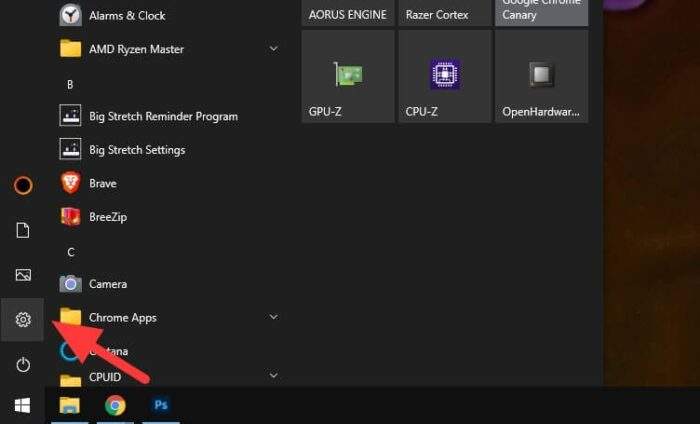
Task: Expand the Chrome Apps folder chevron
Action: point(274,317)
